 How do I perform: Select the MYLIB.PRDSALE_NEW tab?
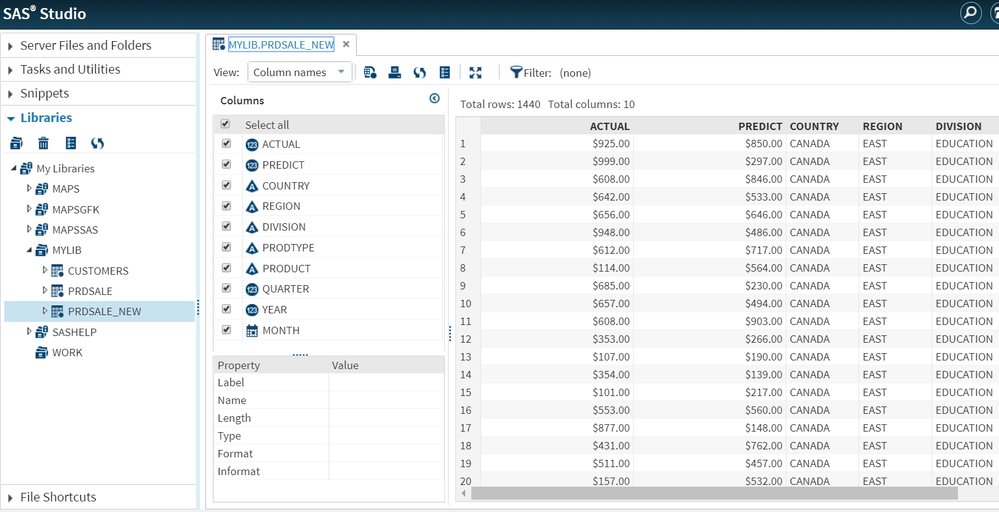pos(280,45)
